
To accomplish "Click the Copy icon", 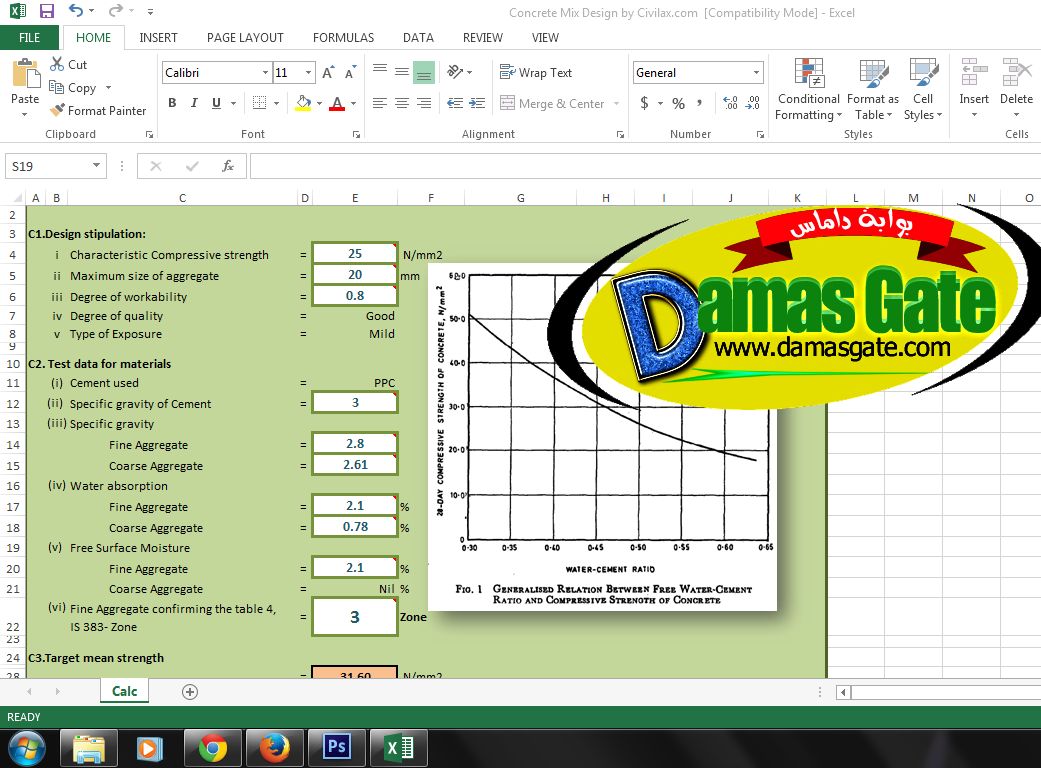I will [56, 87].
